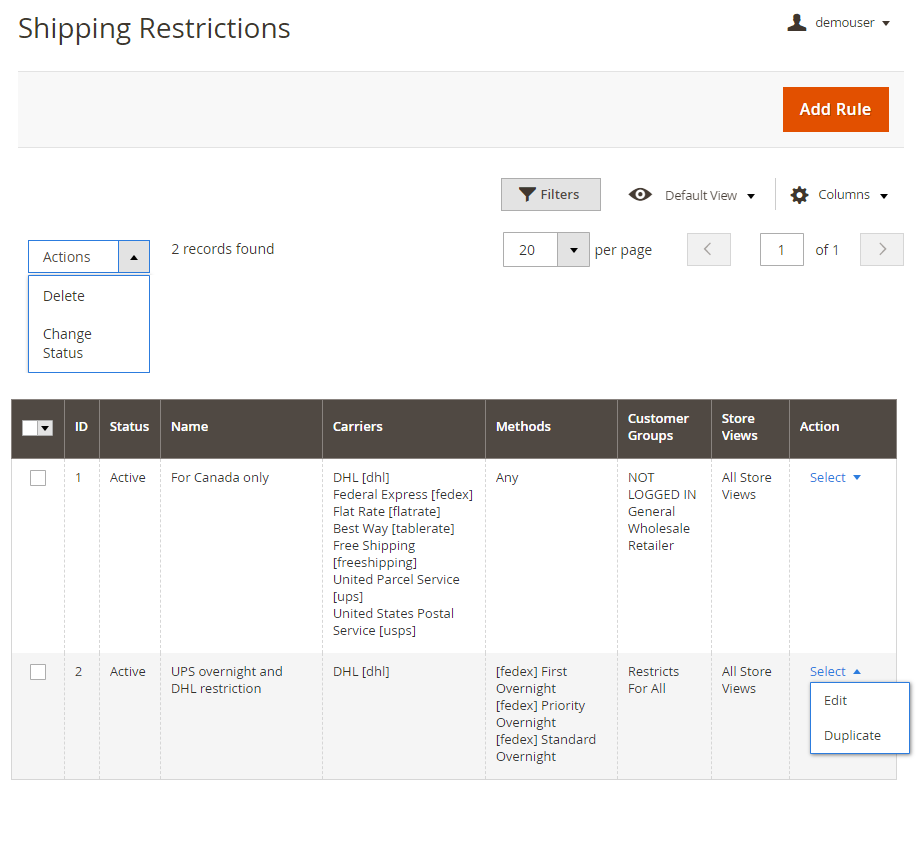Image resolution: width=919 pixels, height=861 pixels.
Task: Toggle the select-all header checkbox
Action: tap(30, 428)
